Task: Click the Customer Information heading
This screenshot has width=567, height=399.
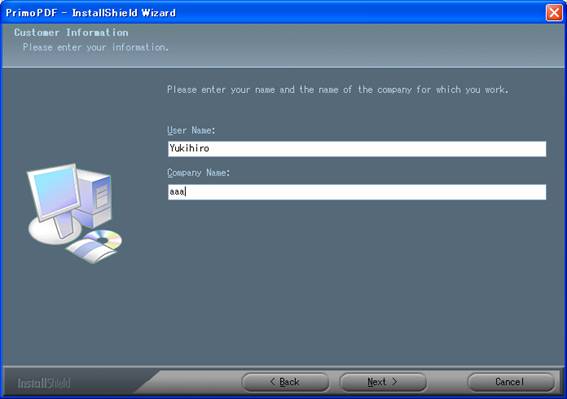Action: (71, 33)
